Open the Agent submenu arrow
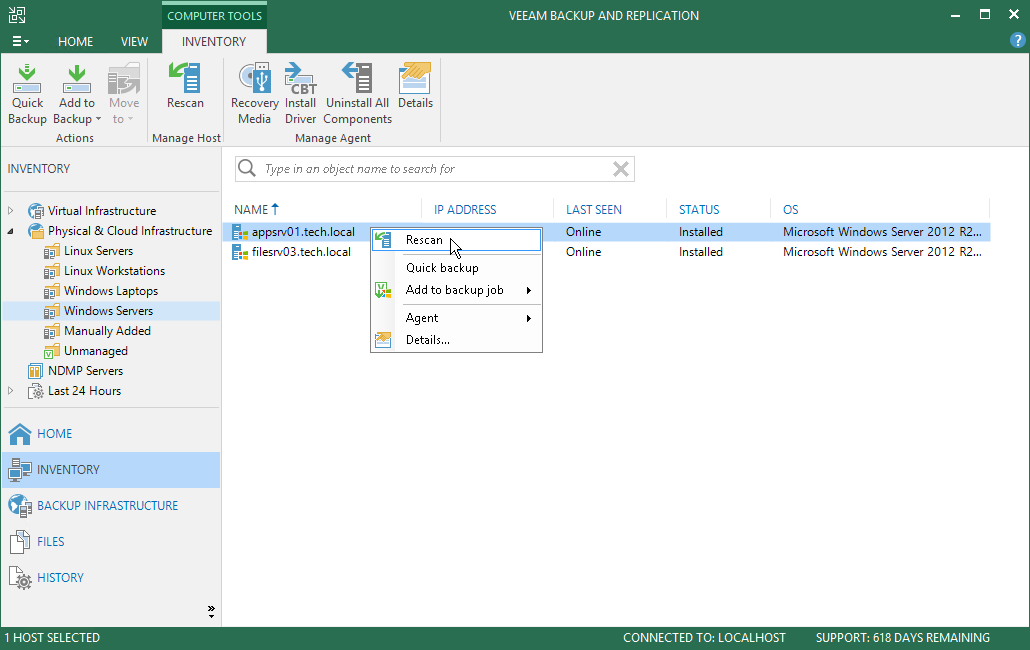This screenshot has height=650, width=1030. (x=529, y=318)
